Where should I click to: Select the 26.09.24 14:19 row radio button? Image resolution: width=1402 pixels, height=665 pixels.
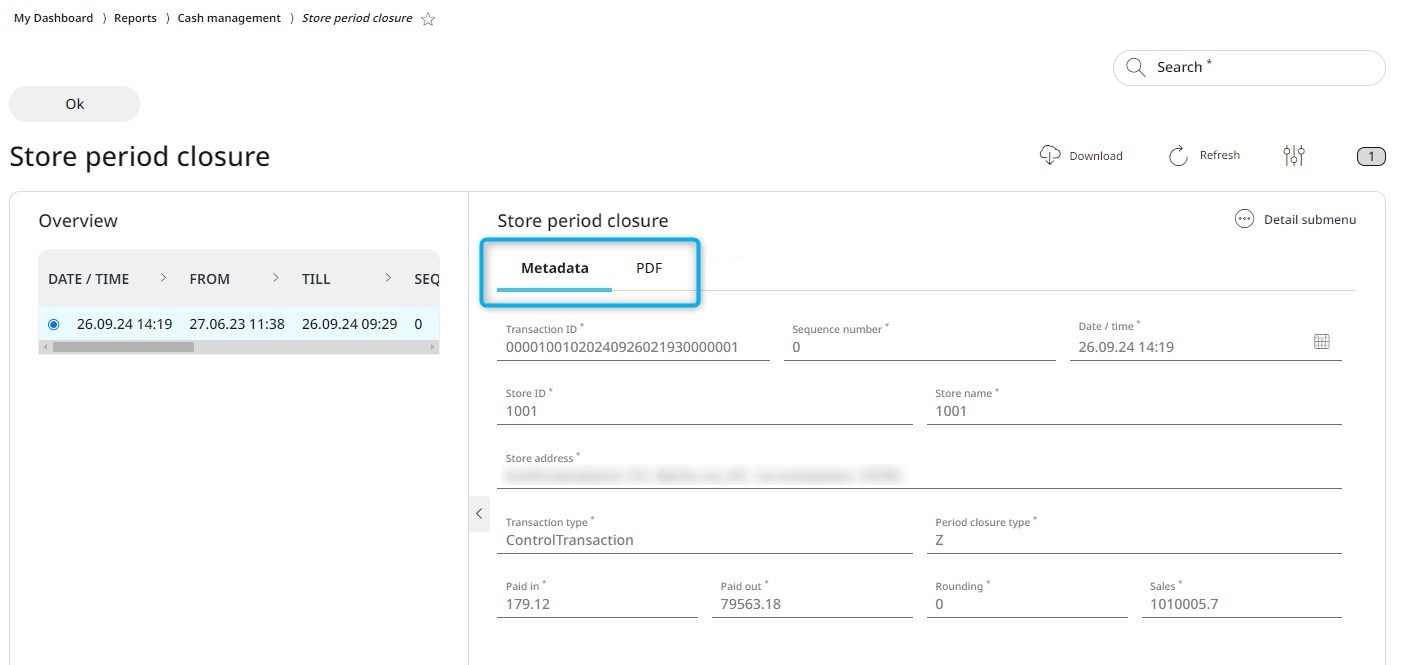[54, 324]
